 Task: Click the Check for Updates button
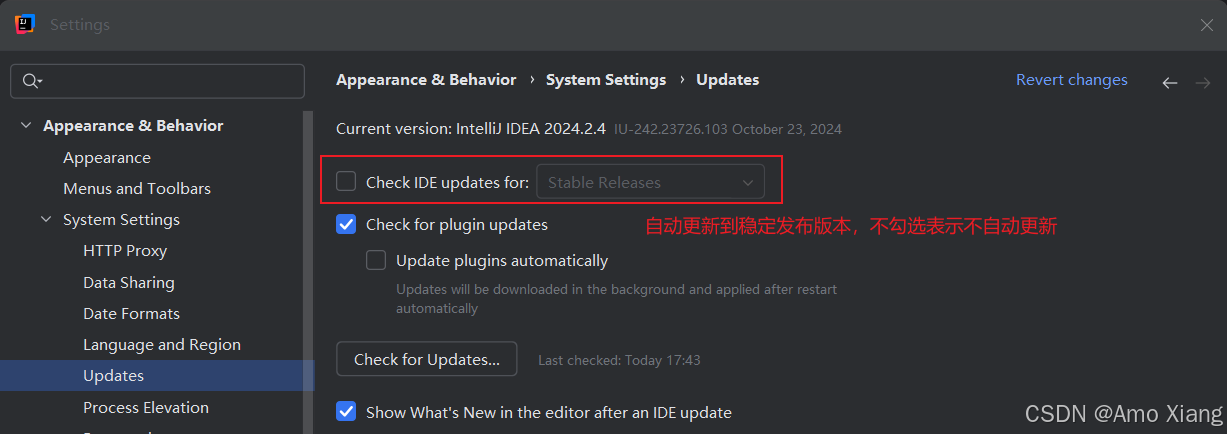coord(427,359)
